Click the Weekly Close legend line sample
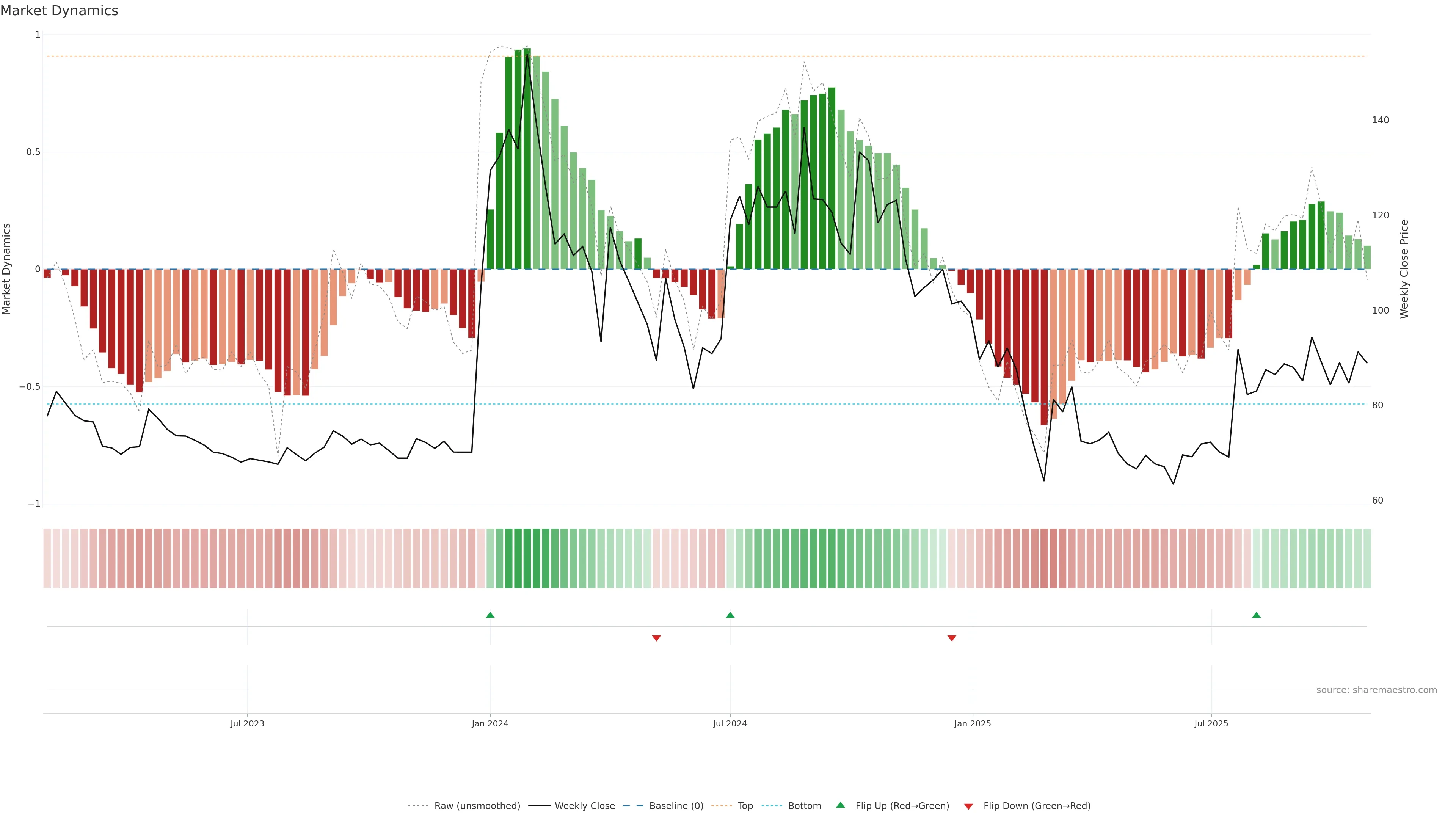The image size is (1456, 819). click(539, 806)
